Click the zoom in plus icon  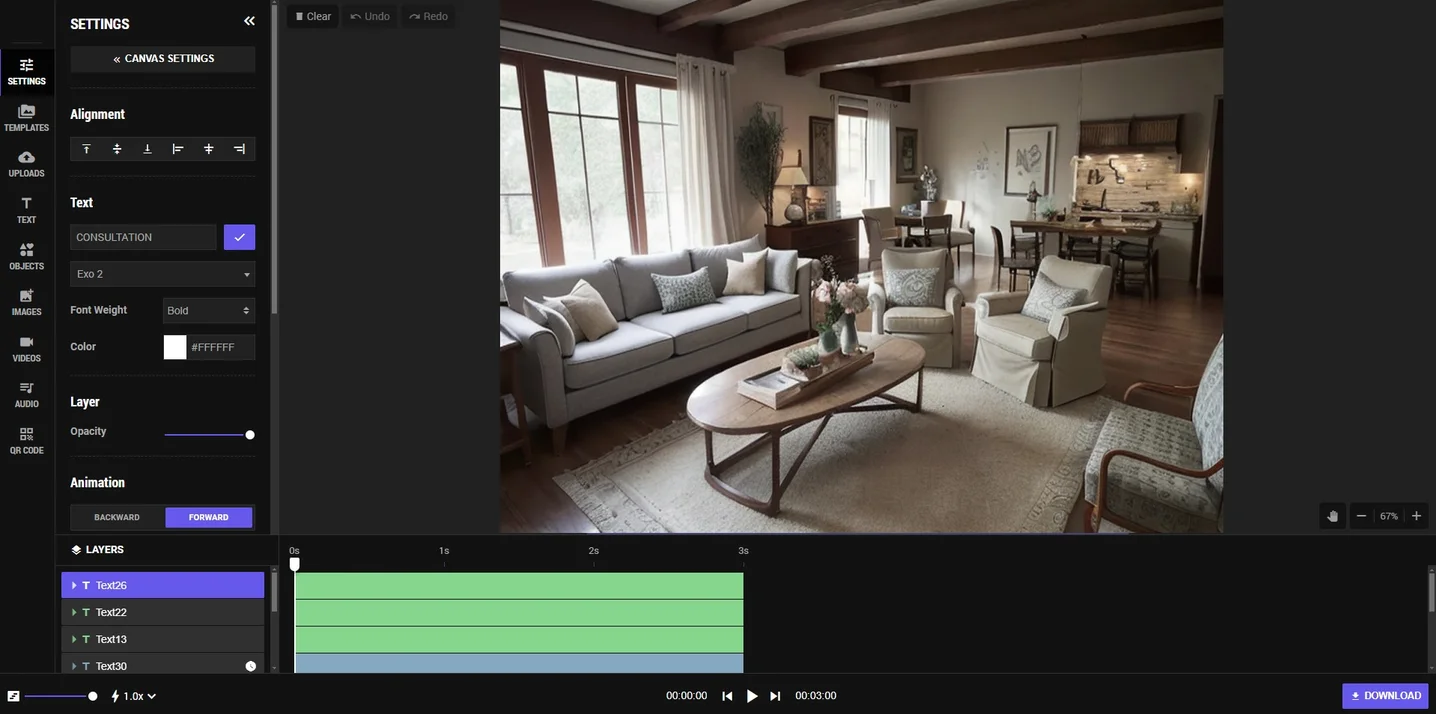pyautogui.click(x=1416, y=516)
